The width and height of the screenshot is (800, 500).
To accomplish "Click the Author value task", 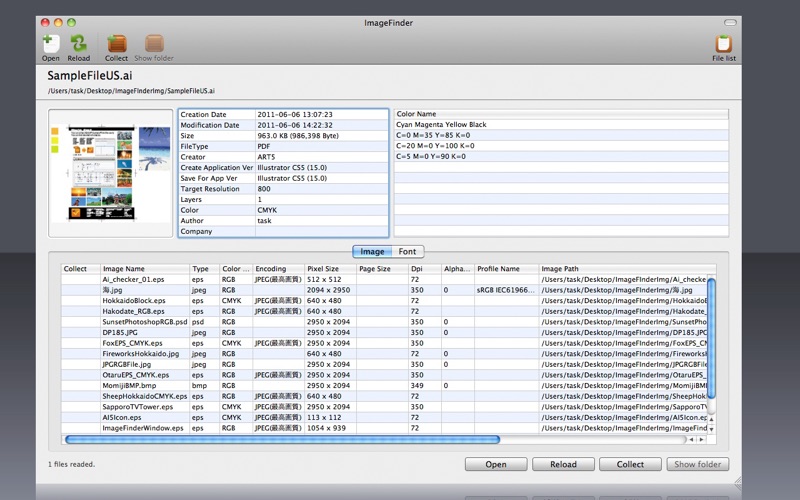I will pos(264,221).
